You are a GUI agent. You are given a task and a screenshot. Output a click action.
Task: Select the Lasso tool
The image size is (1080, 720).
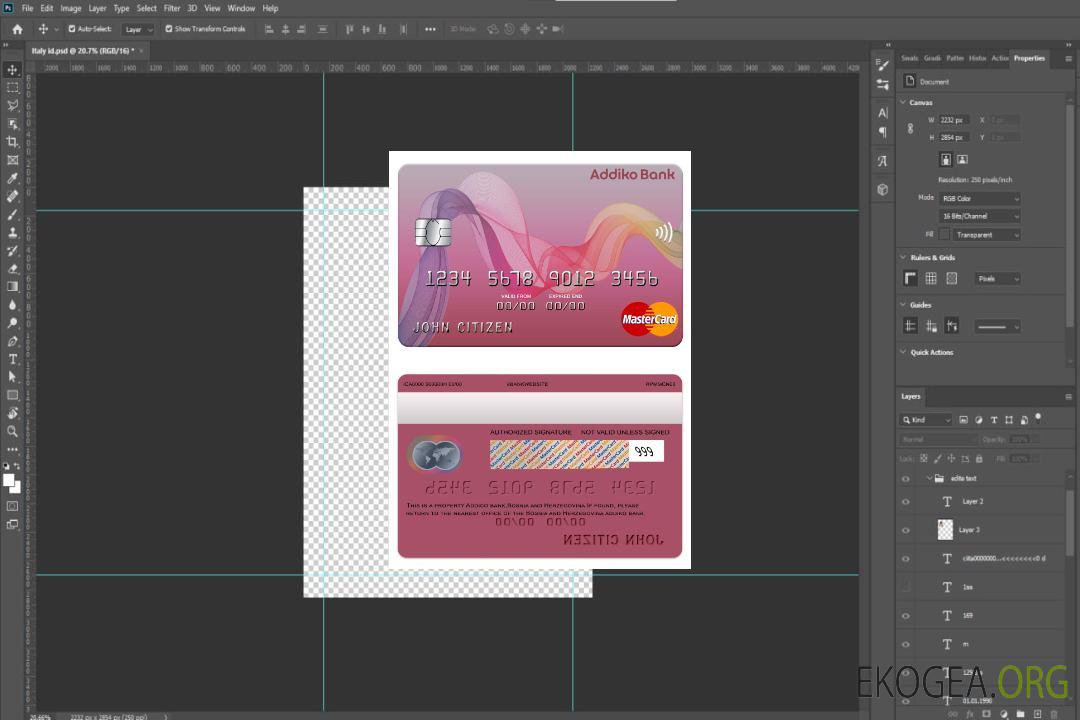point(12,105)
